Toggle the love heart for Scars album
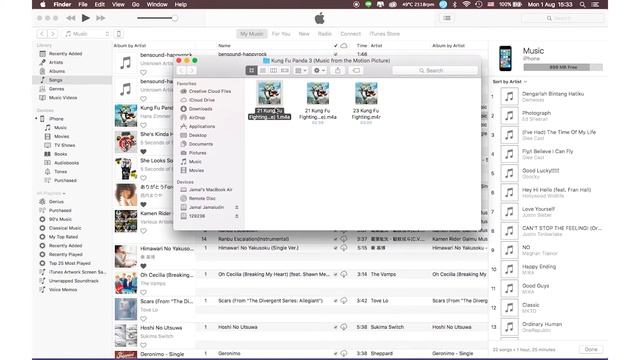This screenshot has height=360, width=640. [x=143, y=319]
